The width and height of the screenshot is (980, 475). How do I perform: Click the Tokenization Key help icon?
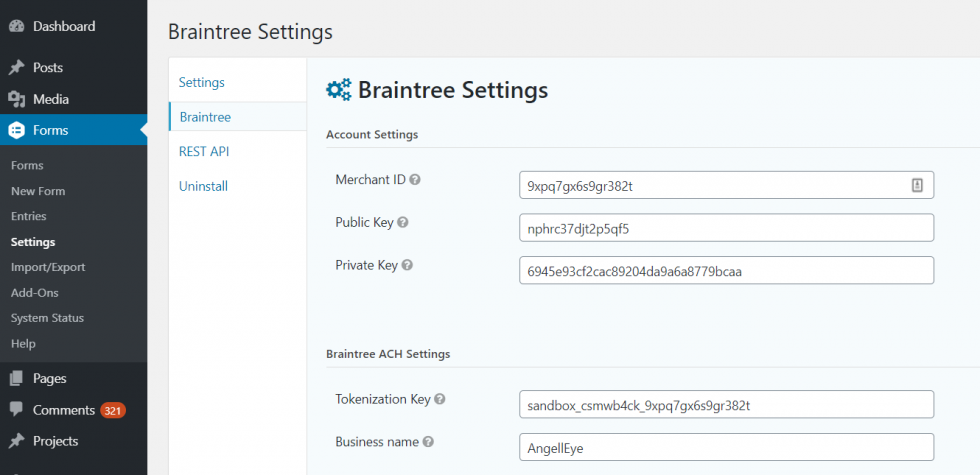(x=440, y=399)
